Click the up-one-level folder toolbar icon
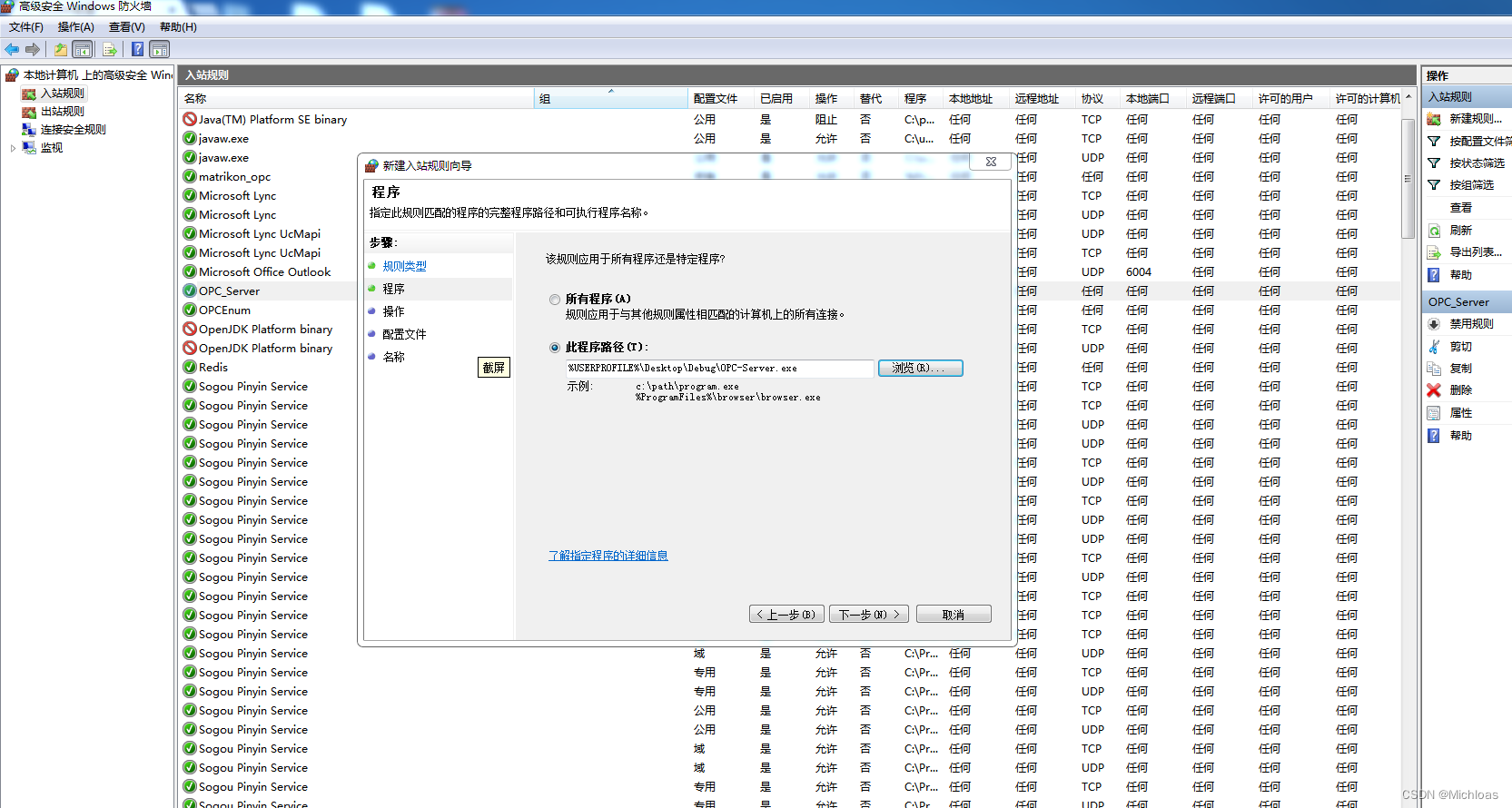 pos(60,49)
